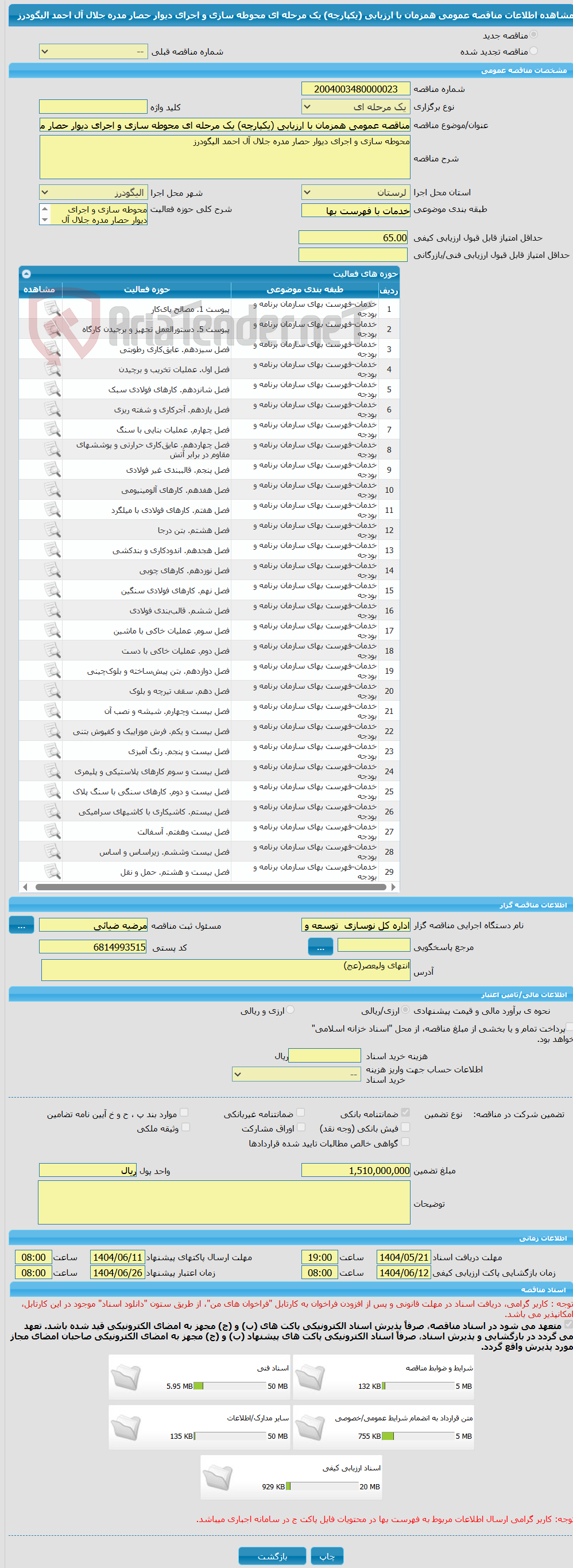
Task: Click the مبلغ تضمین field 1,510,000,000
Action: (x=356, y=1170)
